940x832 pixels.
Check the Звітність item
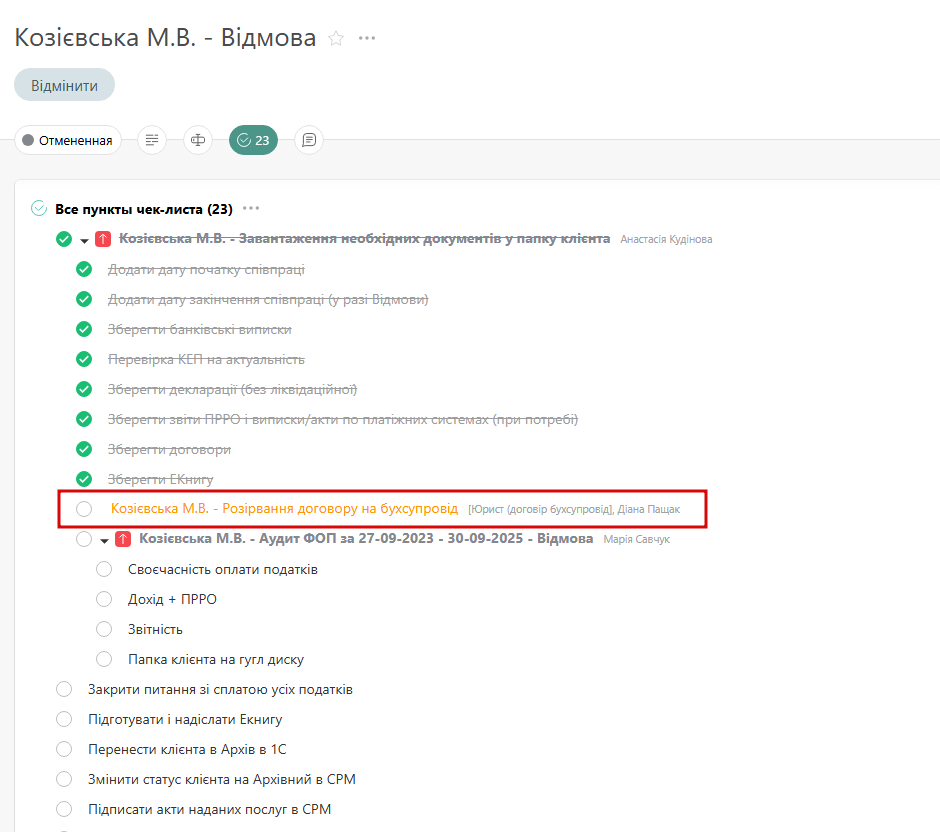tap(104, 629)
